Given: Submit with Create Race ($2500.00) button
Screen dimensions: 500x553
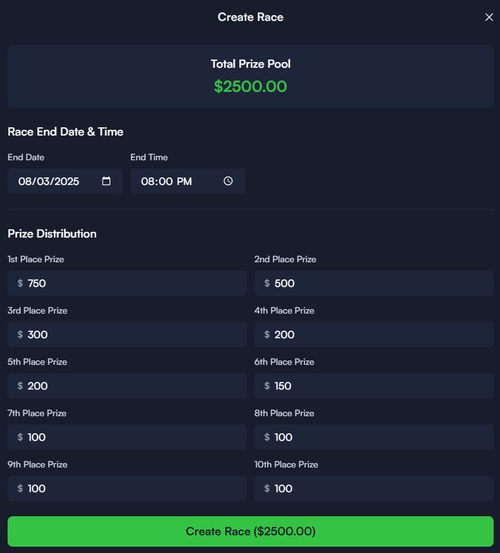Looking at the screenshot, I should point(250,531).
